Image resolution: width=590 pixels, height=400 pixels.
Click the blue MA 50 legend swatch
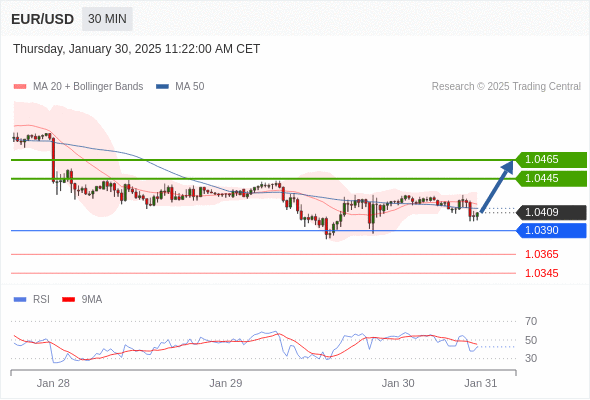[162, 87]
